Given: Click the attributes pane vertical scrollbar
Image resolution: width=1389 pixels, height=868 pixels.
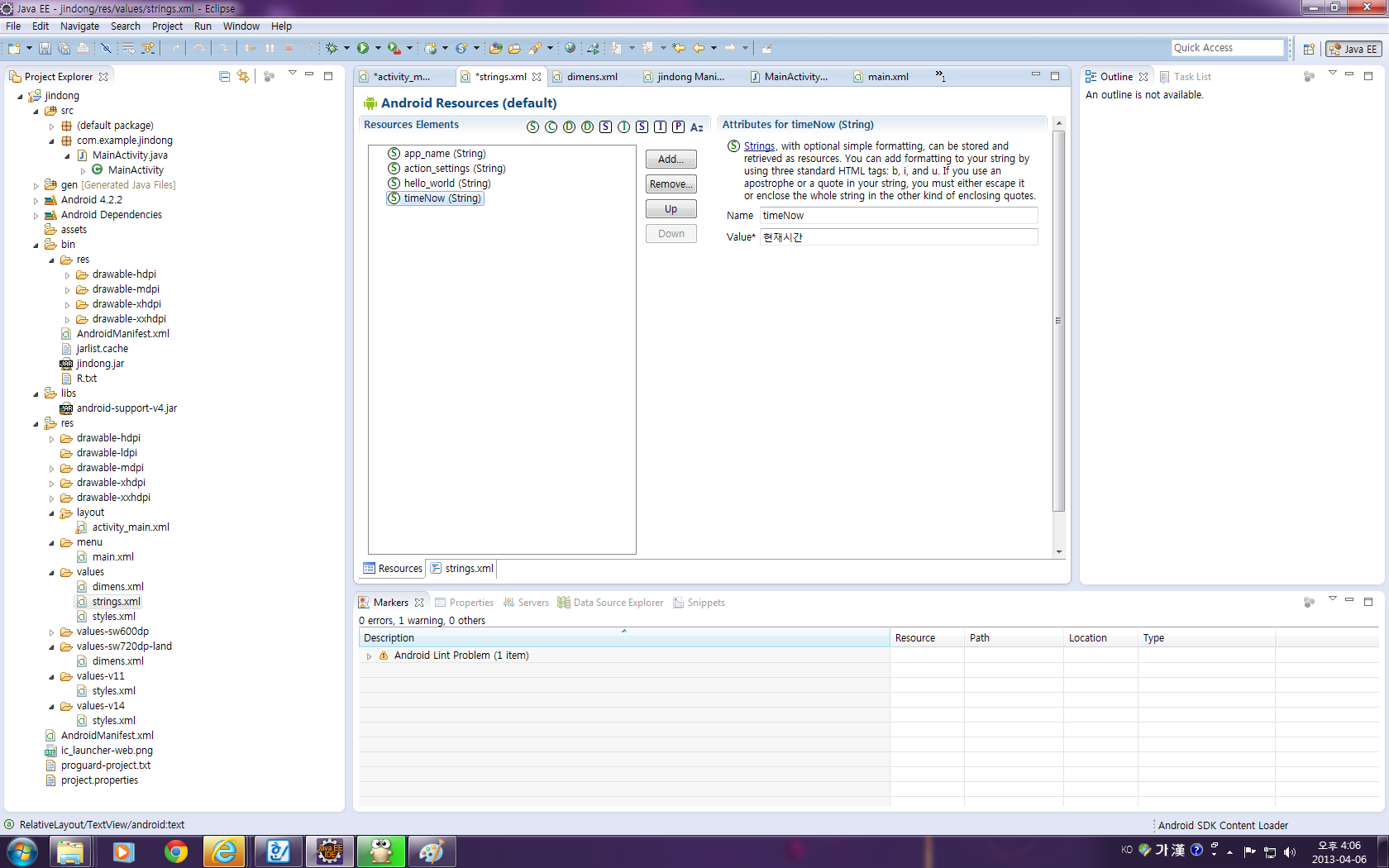Looking at the screenshot, I should (x=1059, y=321).
